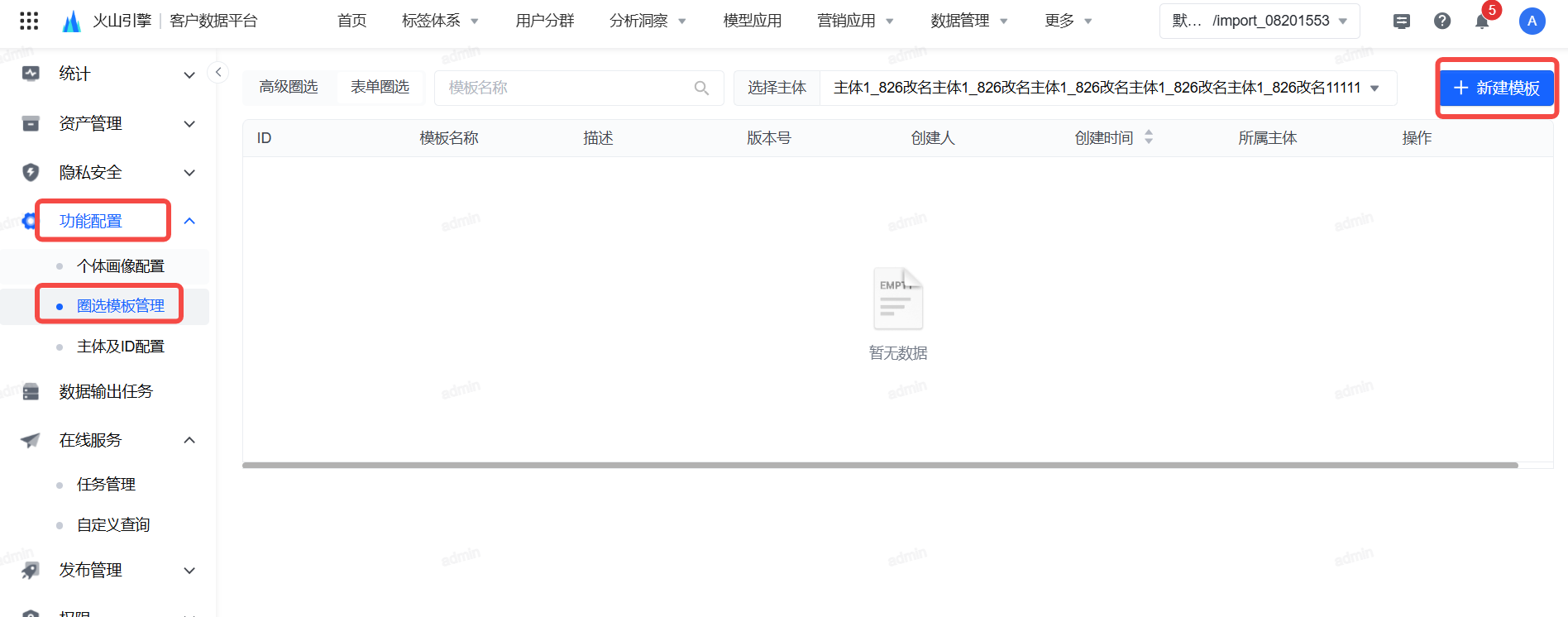This screenshot has height=617, width=1568.
Task: Focus the 模板名称 search field
Action: pos(579,88)
